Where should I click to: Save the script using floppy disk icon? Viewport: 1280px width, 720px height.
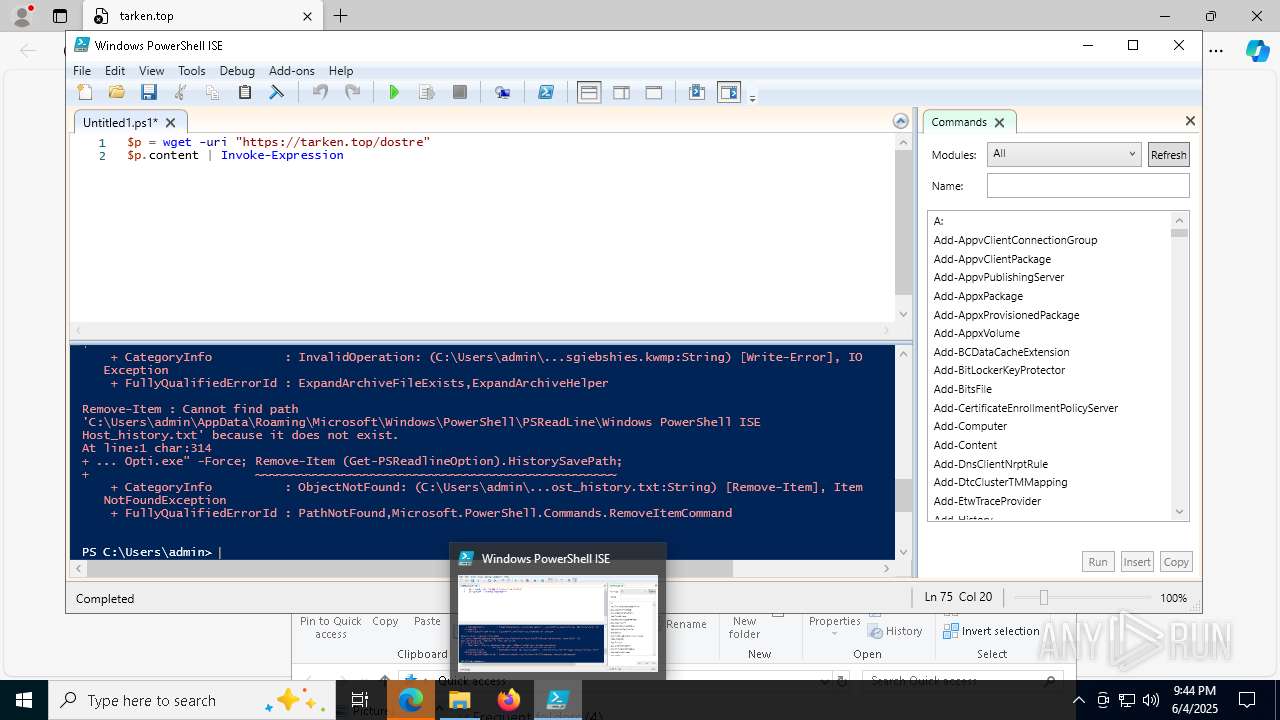click(149, 92)
